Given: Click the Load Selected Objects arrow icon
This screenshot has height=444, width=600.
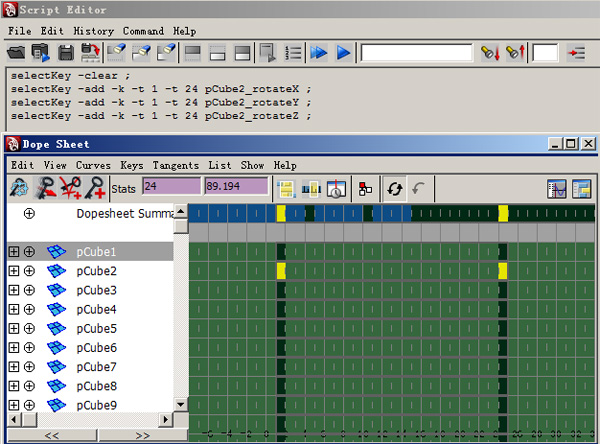Looking at the screenshot, I should [419, 189].
